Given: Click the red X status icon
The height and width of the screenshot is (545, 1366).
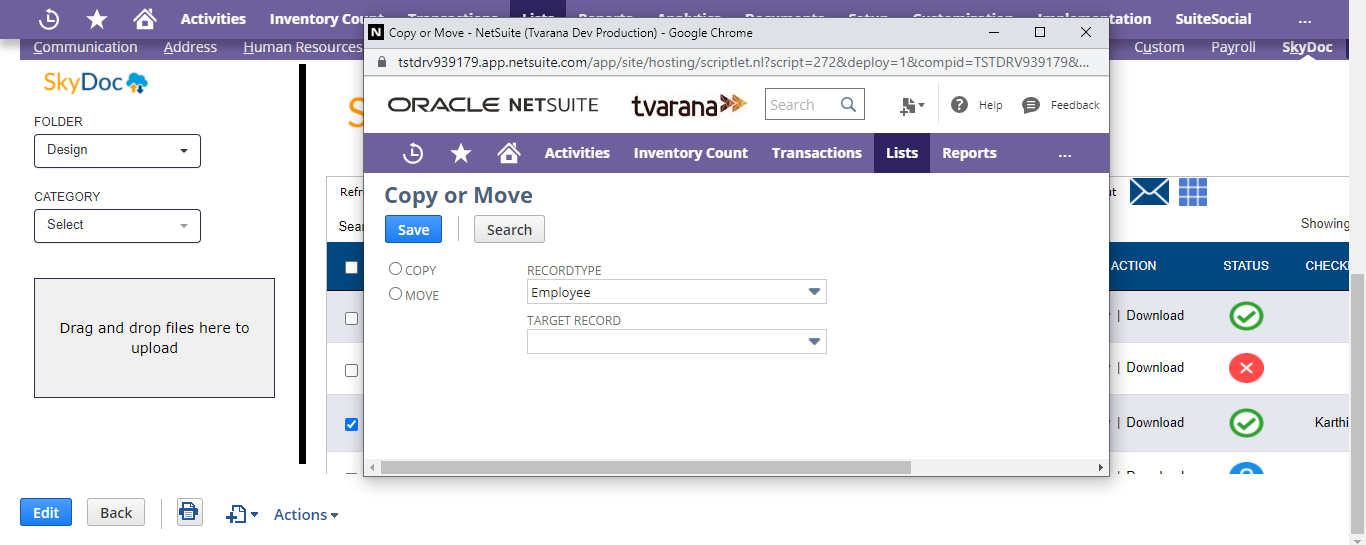Looking at the screenshot, I should point(1246,368).
